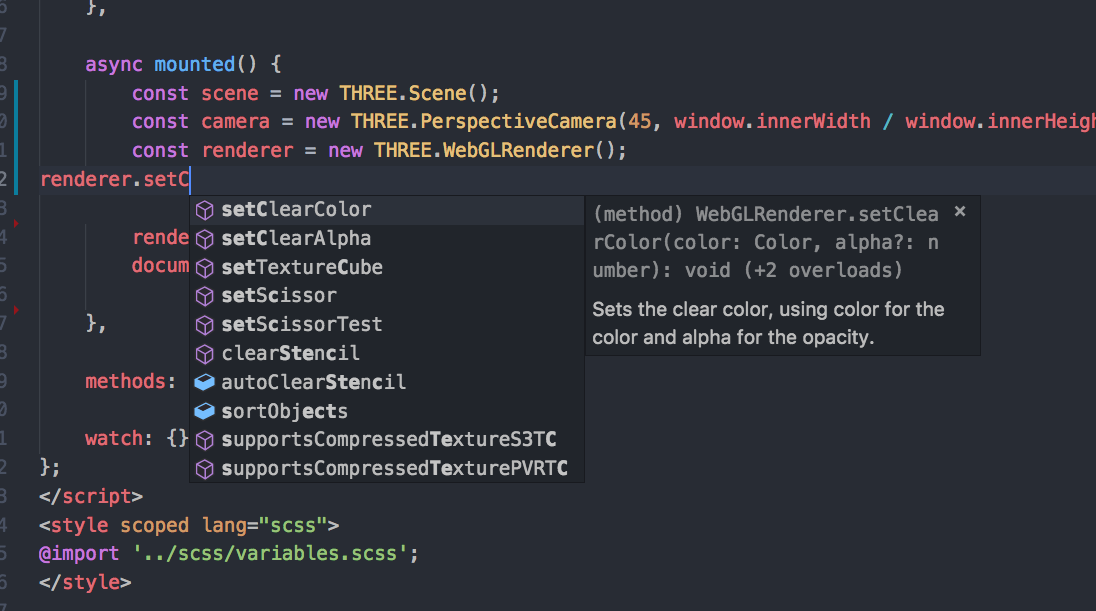The height and width of the screenshot is (611, 1096).
Task: Click the method icon beside setClearColor
Action: click(205, 210)
